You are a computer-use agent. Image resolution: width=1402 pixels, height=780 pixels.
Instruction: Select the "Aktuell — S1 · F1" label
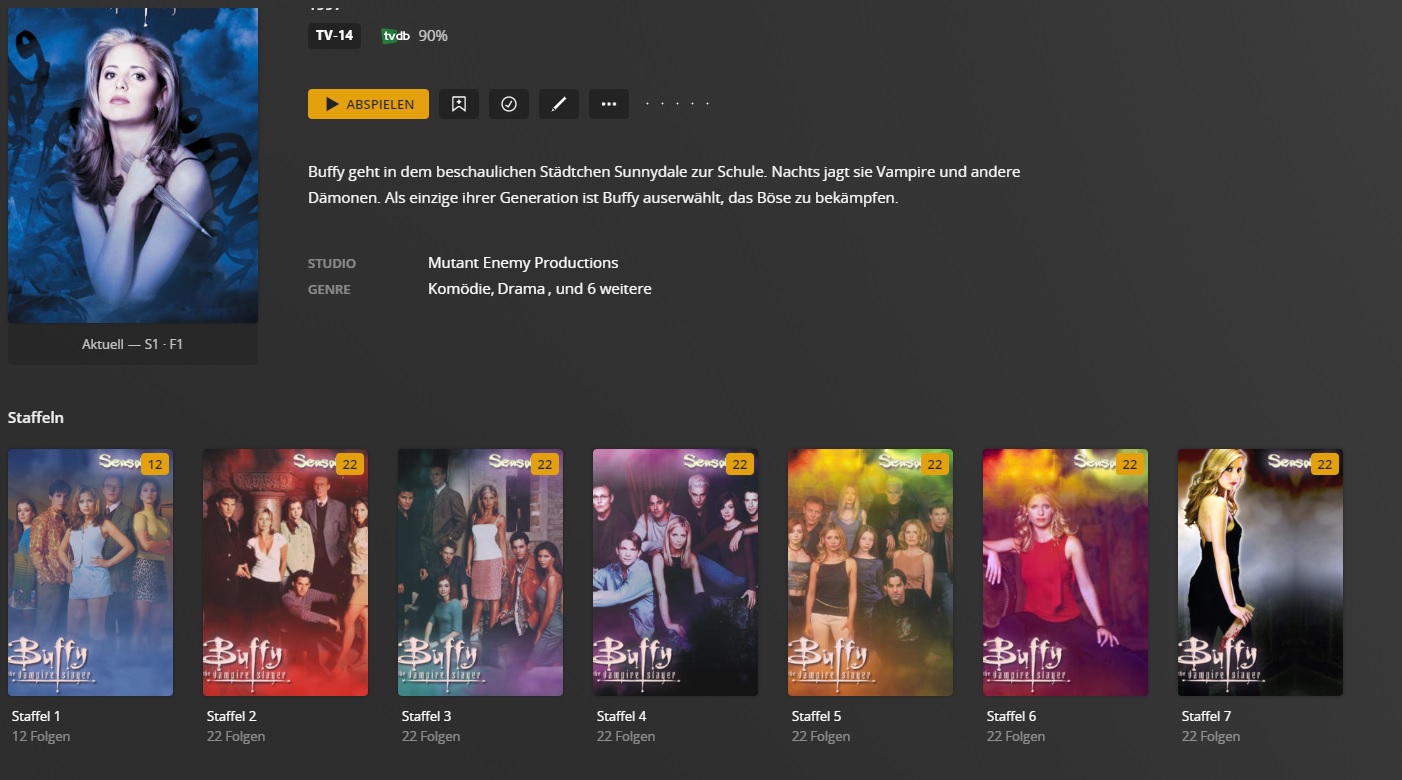point(133,344)
